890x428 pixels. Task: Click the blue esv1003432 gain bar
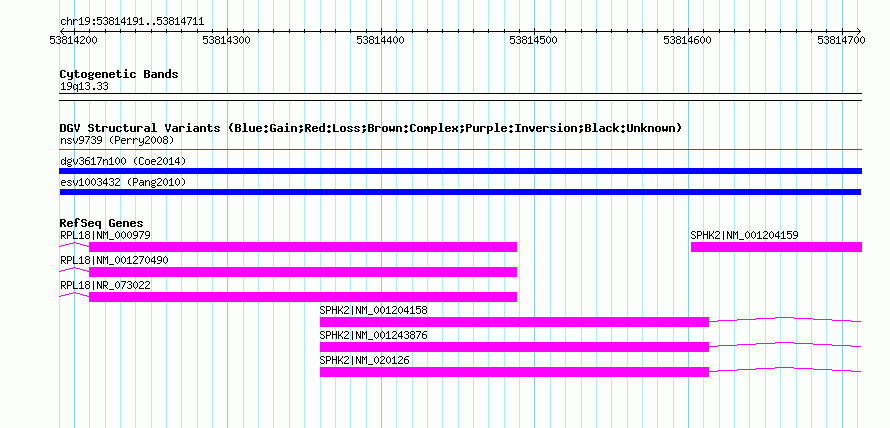[460, 192]
